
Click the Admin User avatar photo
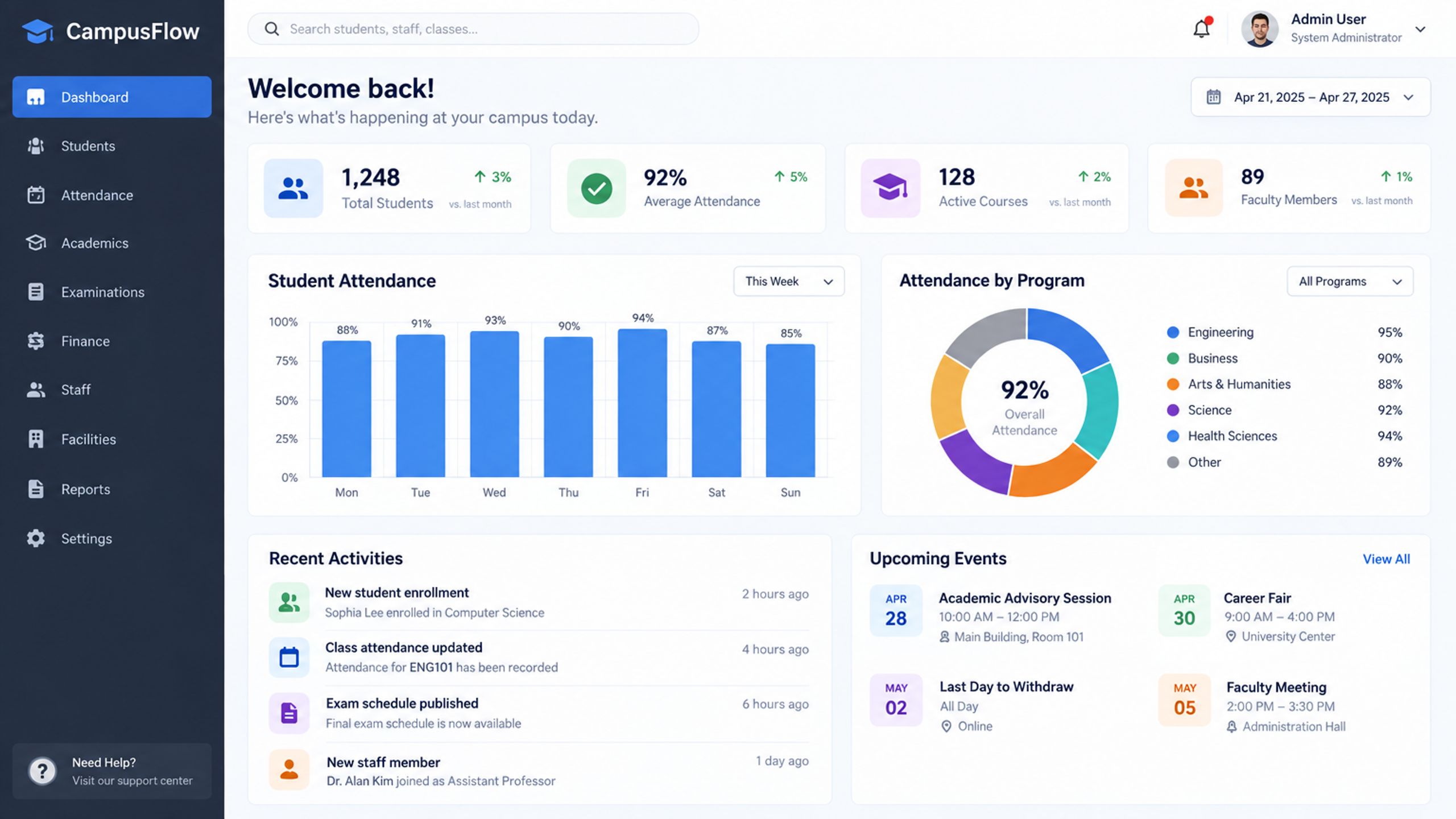1259,29
